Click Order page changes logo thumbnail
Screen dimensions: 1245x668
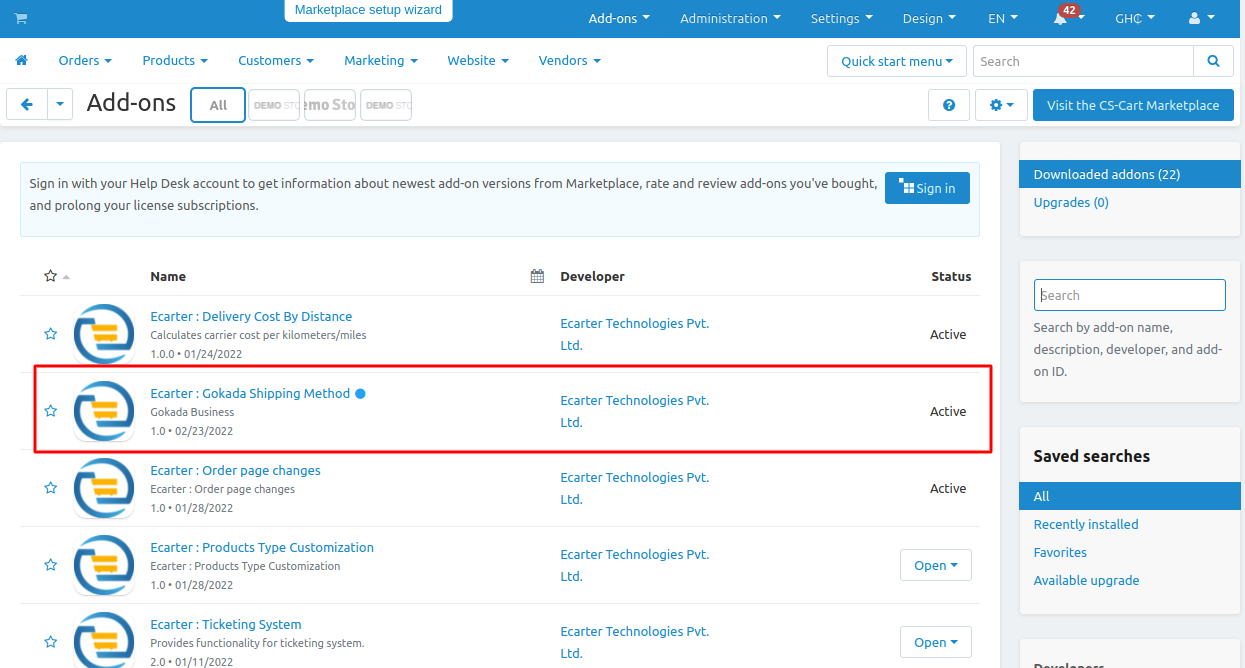point(104,488)
